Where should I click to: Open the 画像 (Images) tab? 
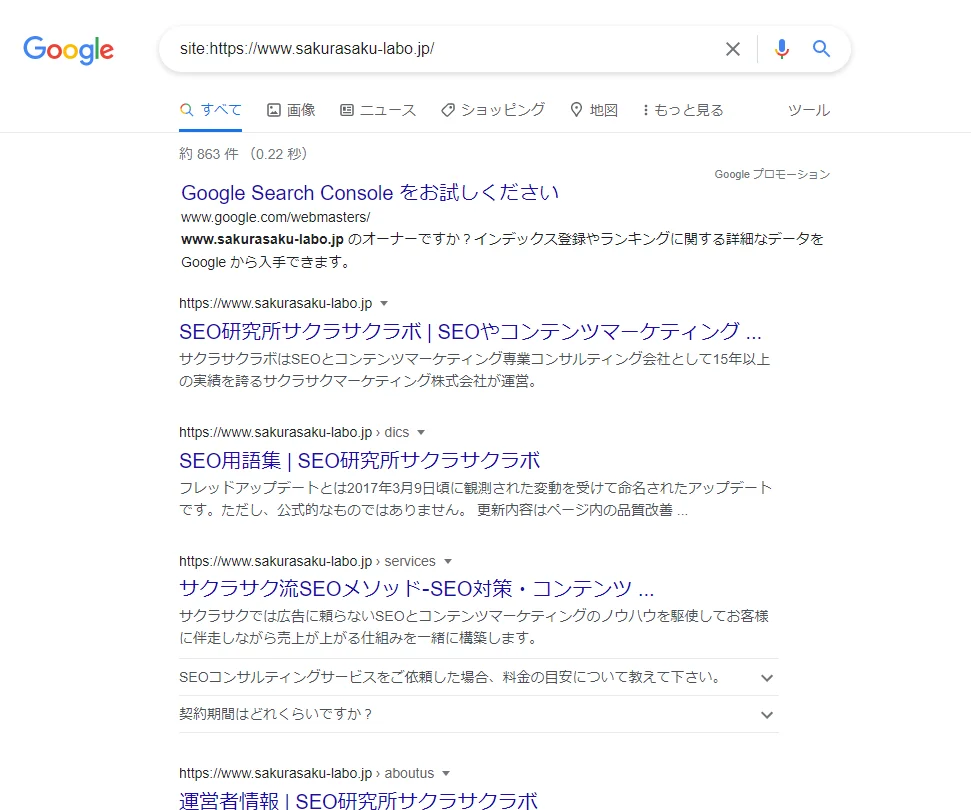(291, 110)
